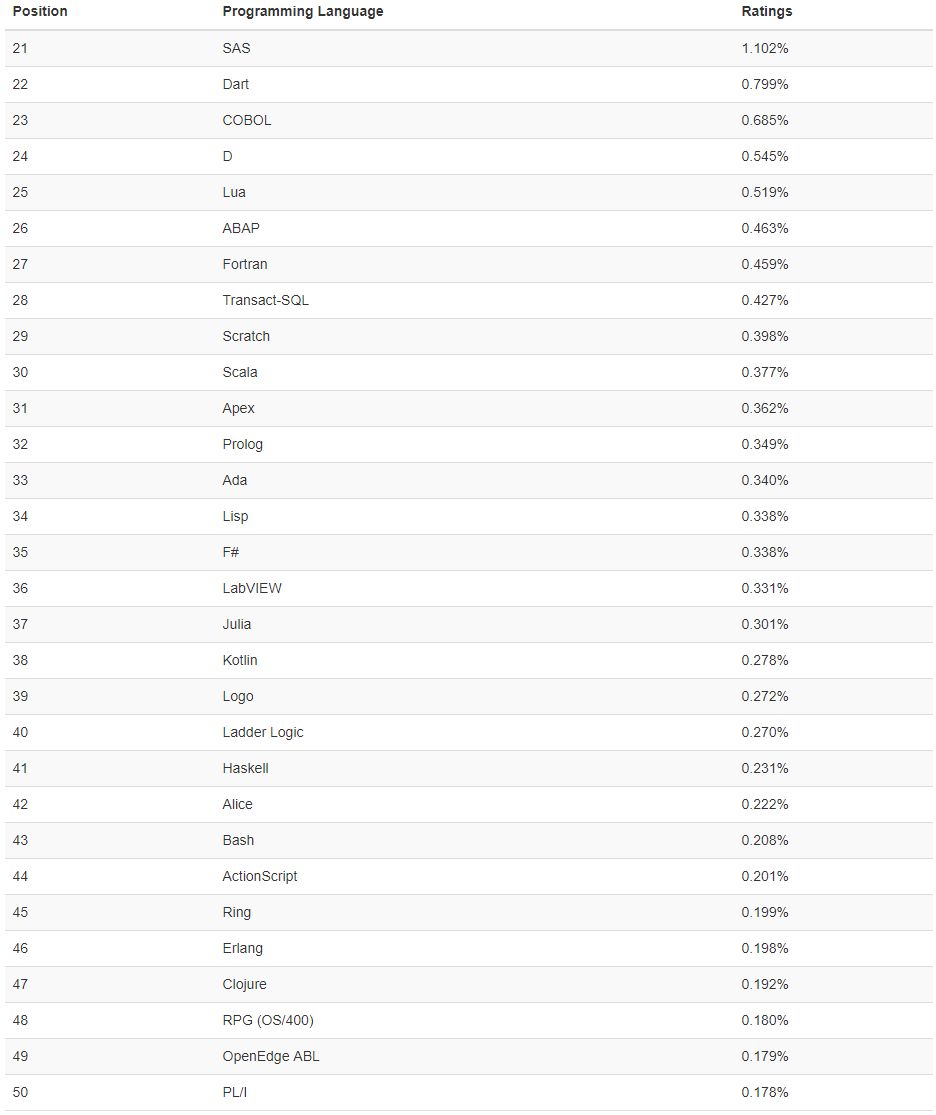
Task: Select the Kotlin language row
Action: (x=469, y=660)
